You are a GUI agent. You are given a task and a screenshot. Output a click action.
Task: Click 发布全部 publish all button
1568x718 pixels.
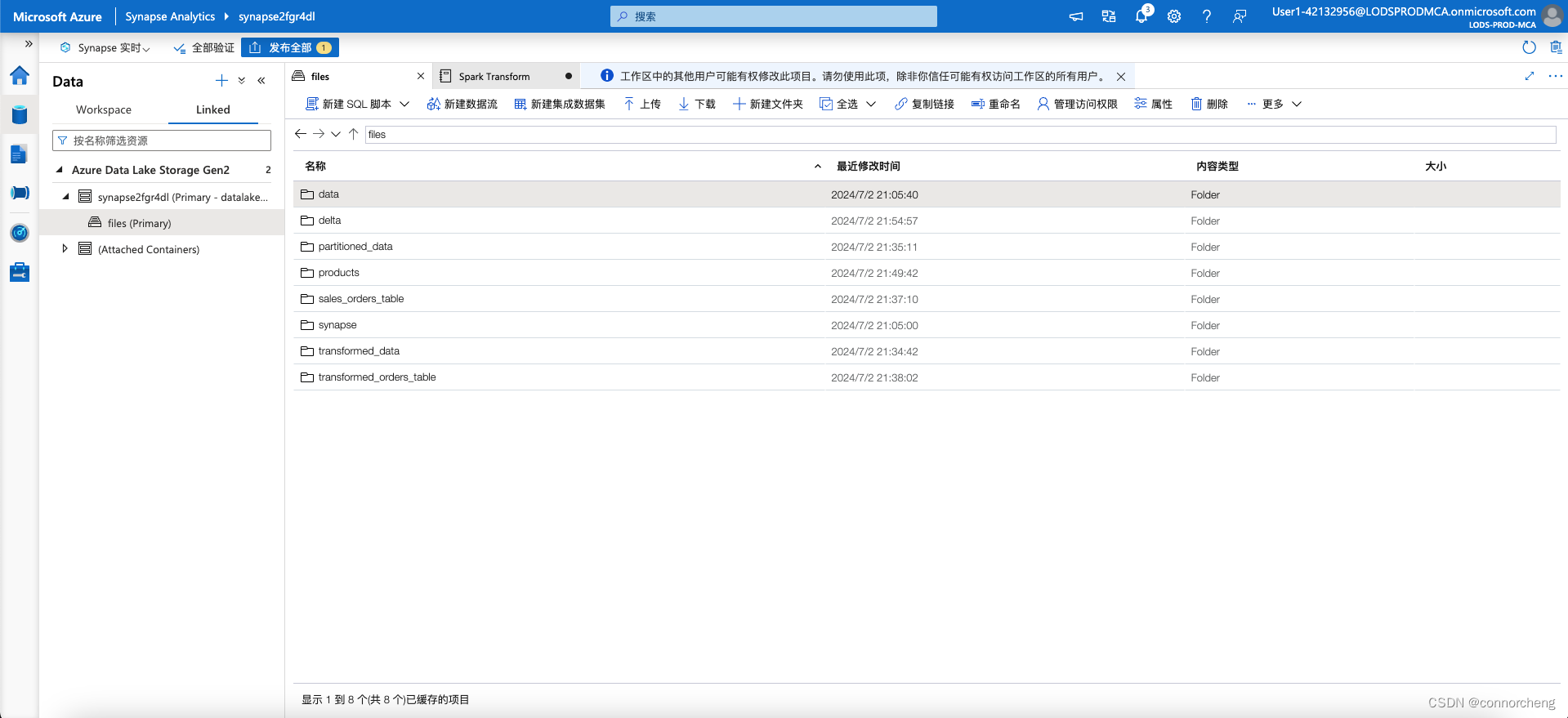pyautogui.click(x=290, y=47)
